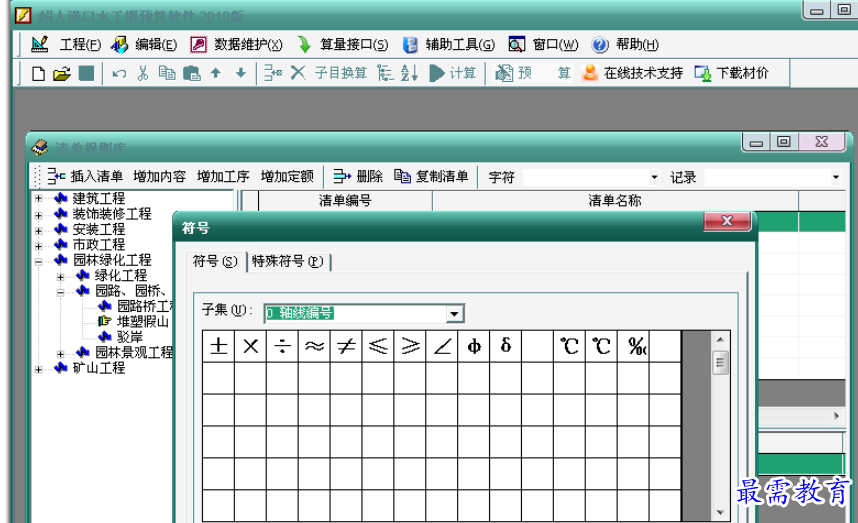The height and width of the screenshot is (523, 858).
Task: Select 园路桥工程 tree item
Action: click(146, 306)
